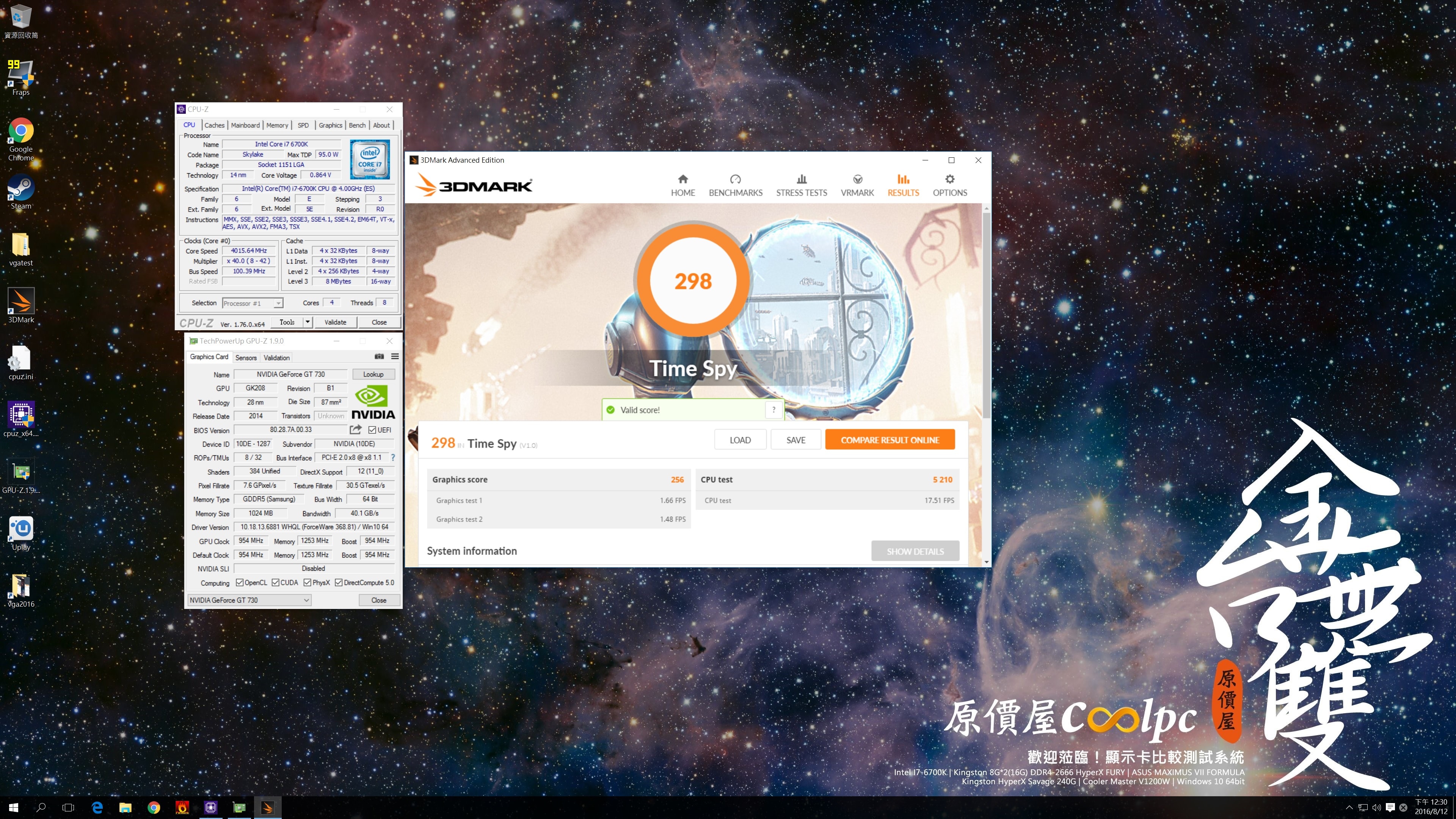Open taskbar search magnifier
1456x819 pixels.
[x=41, y=808]
